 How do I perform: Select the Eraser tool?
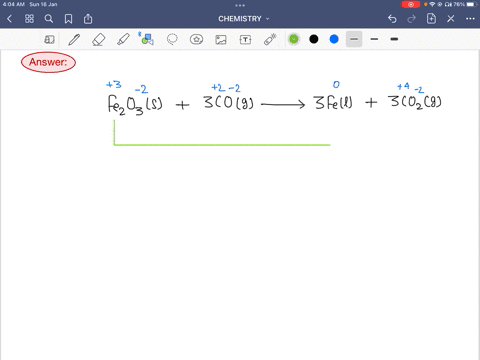coord(99,39)
